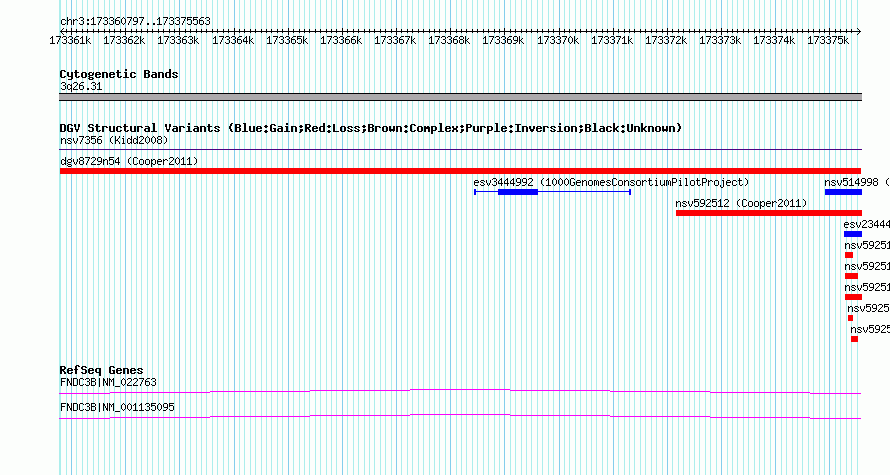The height and width of the screenshot is (475, 890).
Task: Select the magenta FNDC3B NM_022763 transcript line
Action: [x=460, y=392]
